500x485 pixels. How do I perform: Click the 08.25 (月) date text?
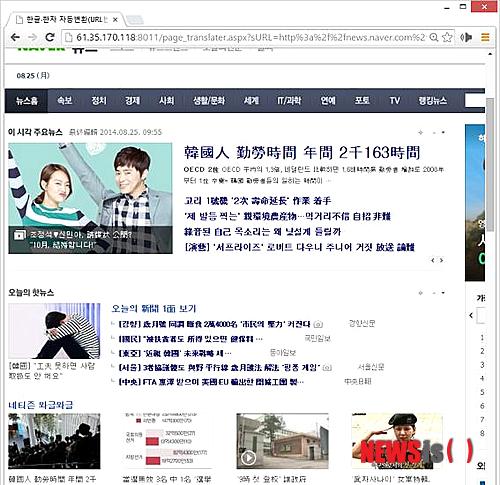(33, 76)
